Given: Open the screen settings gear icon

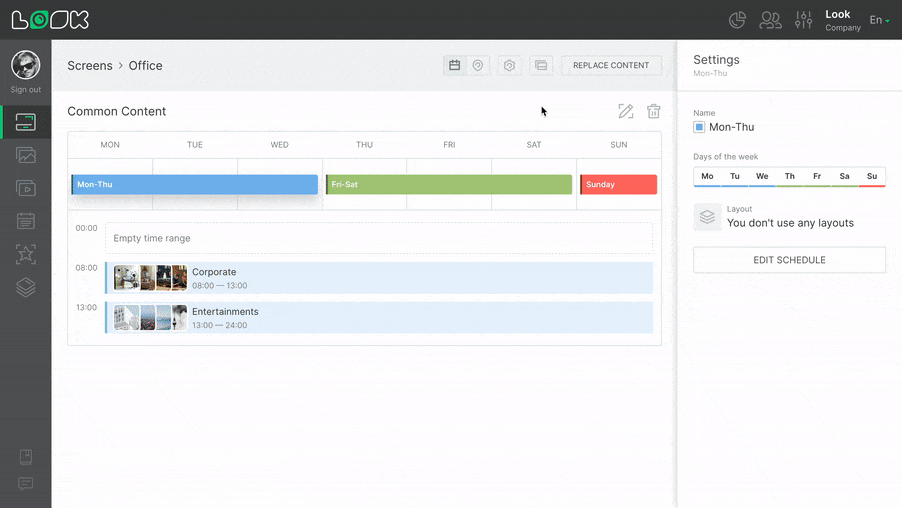Looking at the screenshot, I should tap(509, 66).
